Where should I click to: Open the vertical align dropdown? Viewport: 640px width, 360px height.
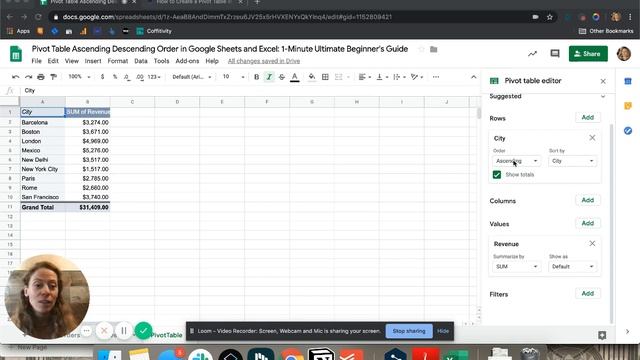pos(382,77)
